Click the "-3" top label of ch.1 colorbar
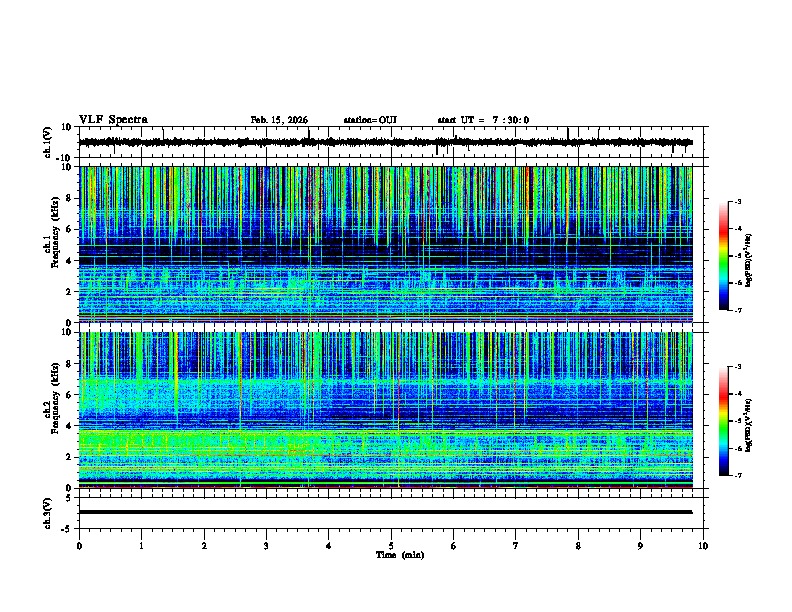The width and height of the screenshot is (792, 612). [x=738, y=202]
